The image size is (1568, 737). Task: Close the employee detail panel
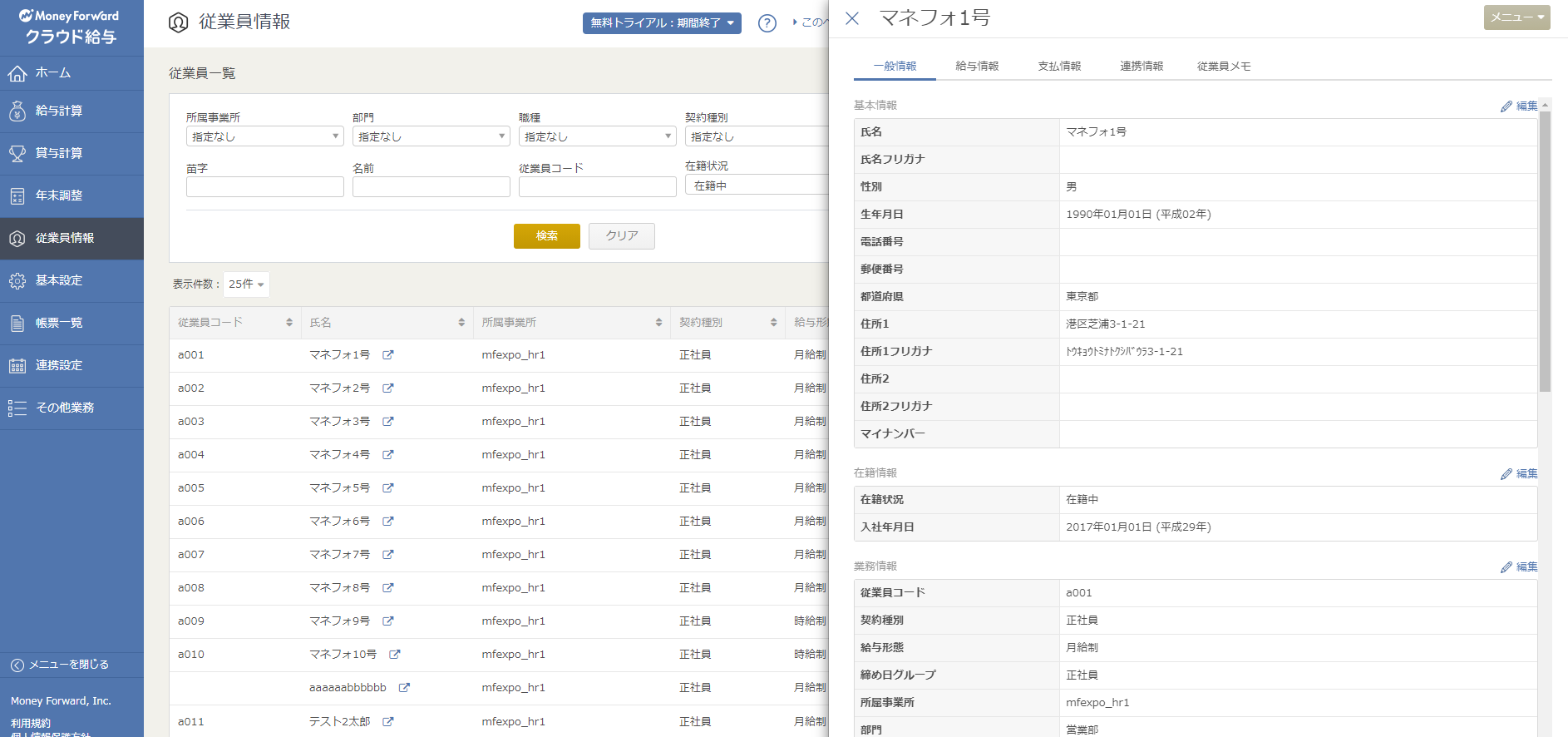pyautogui.click(x=852, y=18)
